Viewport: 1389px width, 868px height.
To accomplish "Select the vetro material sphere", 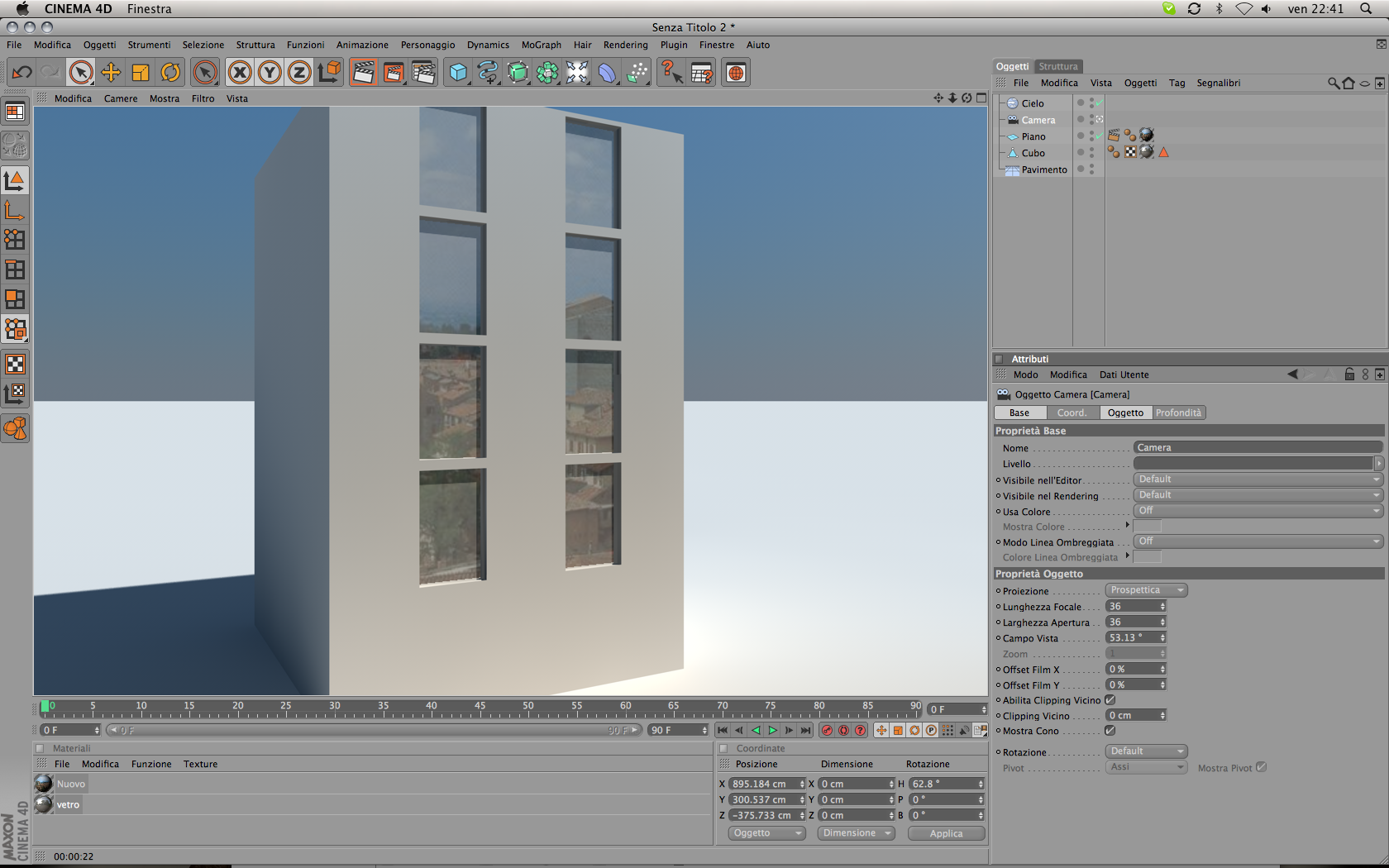I will click(44, 804).
